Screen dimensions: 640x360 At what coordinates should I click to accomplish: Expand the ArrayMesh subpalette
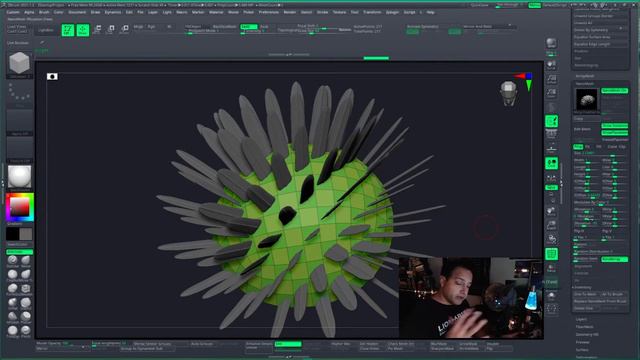[x=585, y=76]
